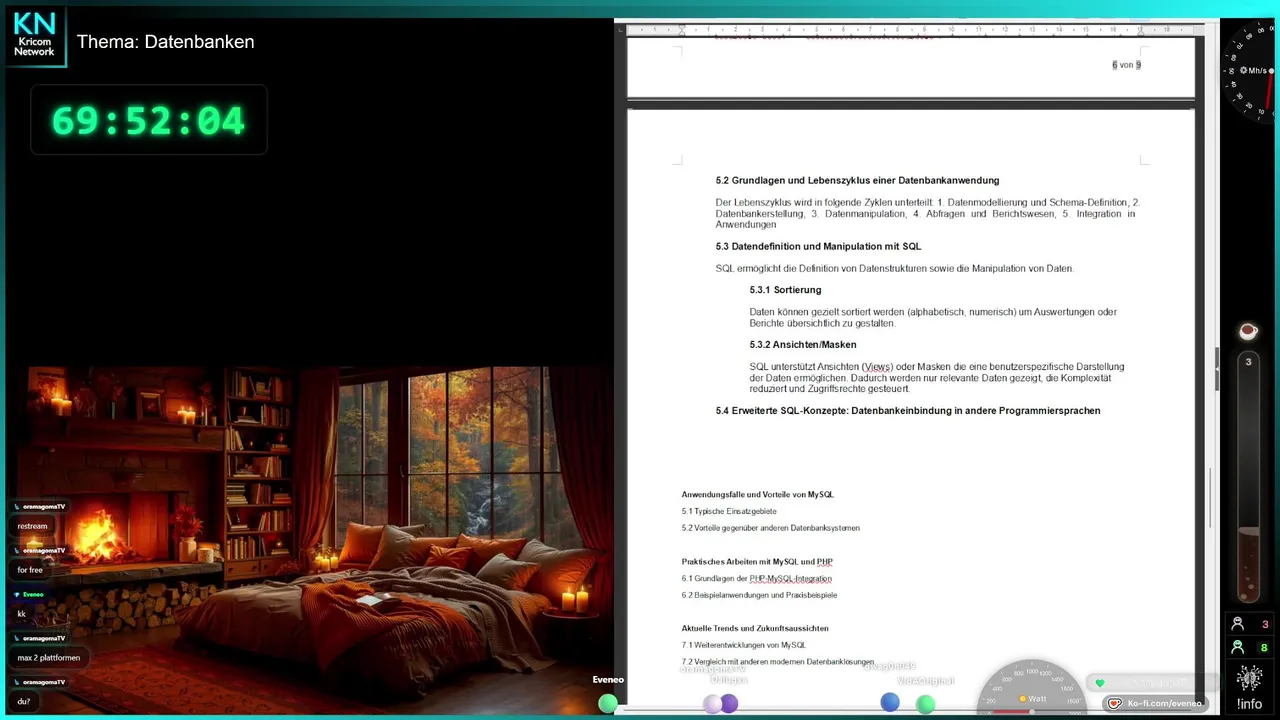Click the KN Kricom Network logo
Screen dimensions: 1280x720
click(35, 37)
